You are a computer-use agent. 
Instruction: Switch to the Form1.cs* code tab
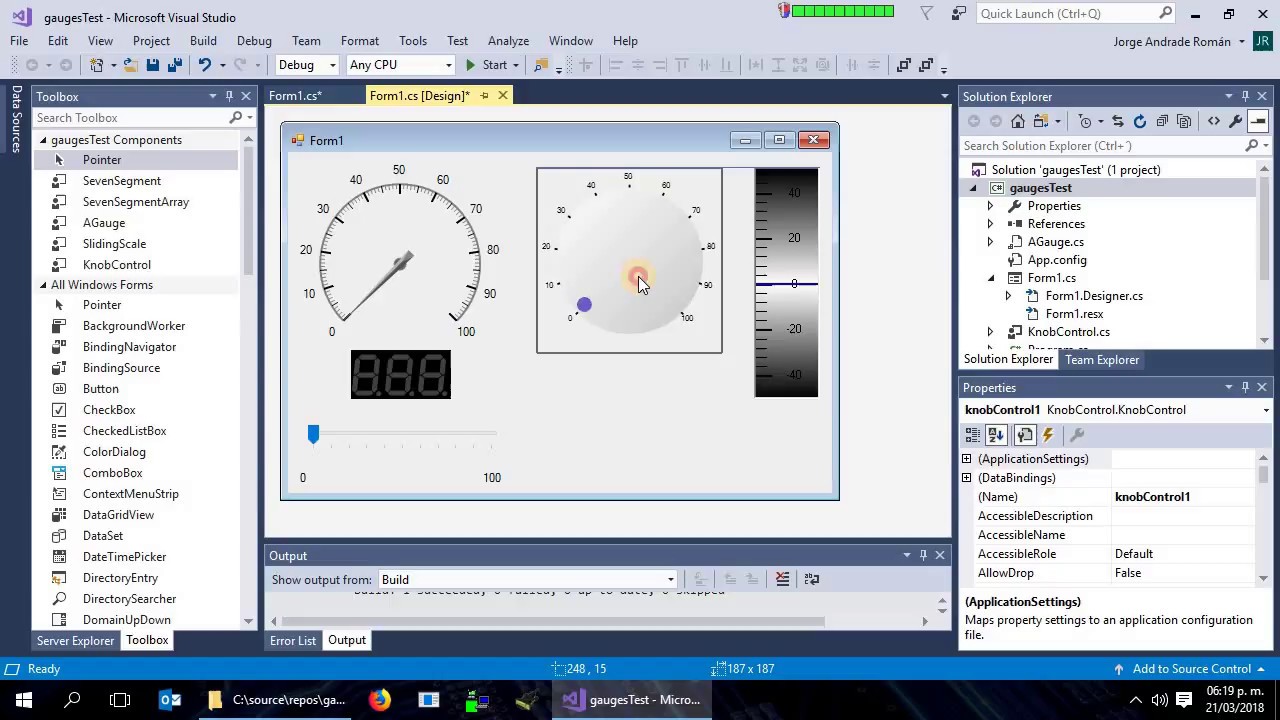pyautogui.click(x=295, y=96)
